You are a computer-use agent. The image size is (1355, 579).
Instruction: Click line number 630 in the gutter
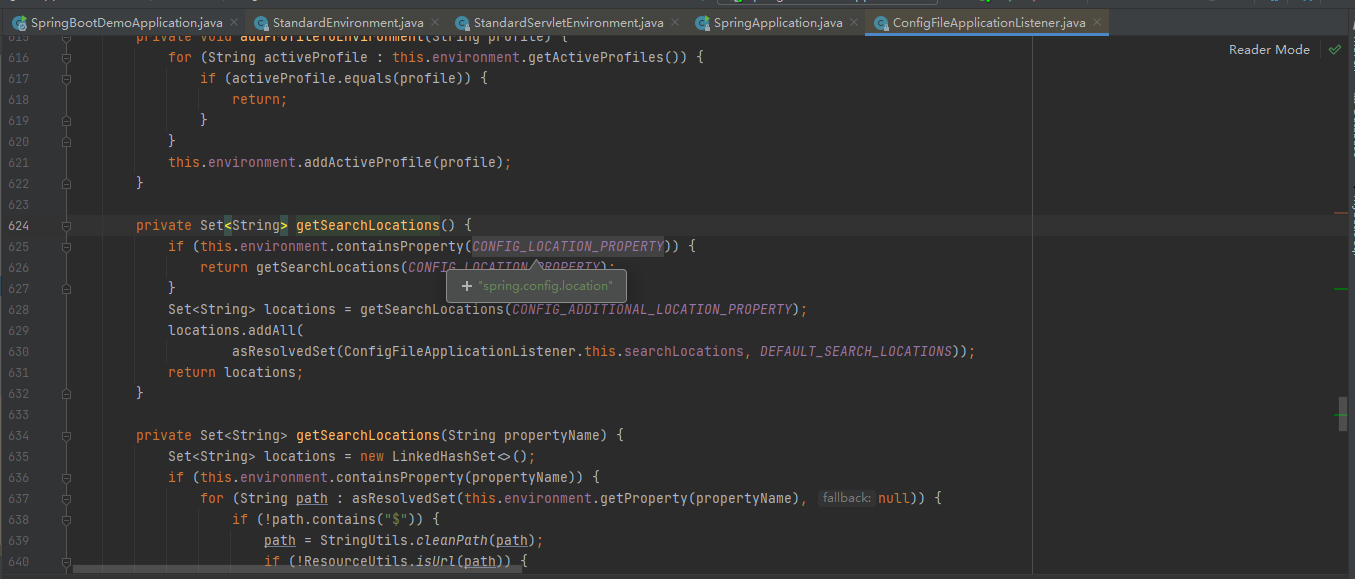[x=19, y=351]
